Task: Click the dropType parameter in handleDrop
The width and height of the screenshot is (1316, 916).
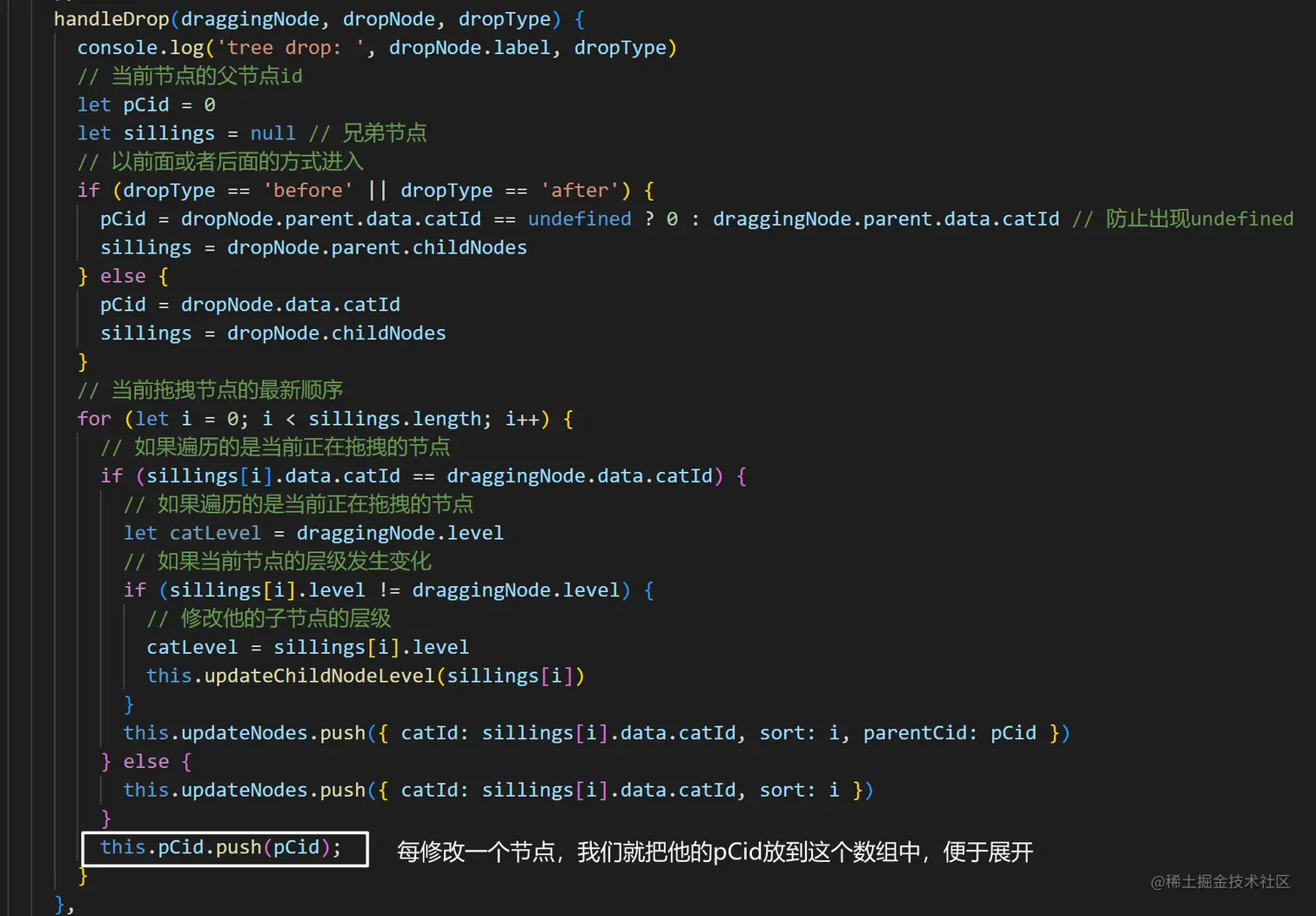Action: (504, 18)
